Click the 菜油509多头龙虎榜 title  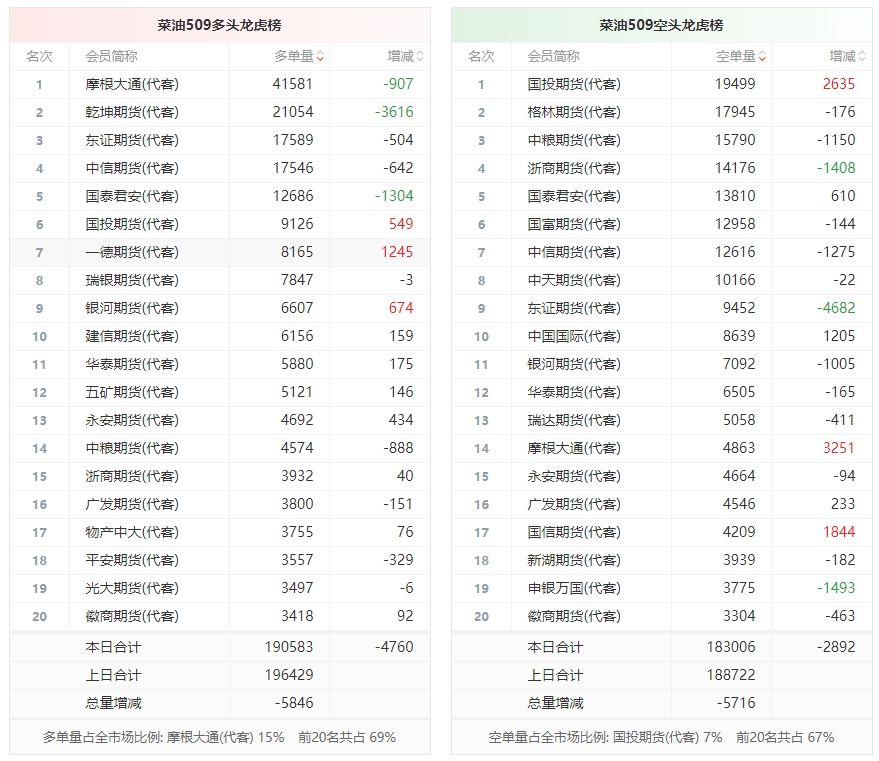pyautogui.click(x=219, y=25)
